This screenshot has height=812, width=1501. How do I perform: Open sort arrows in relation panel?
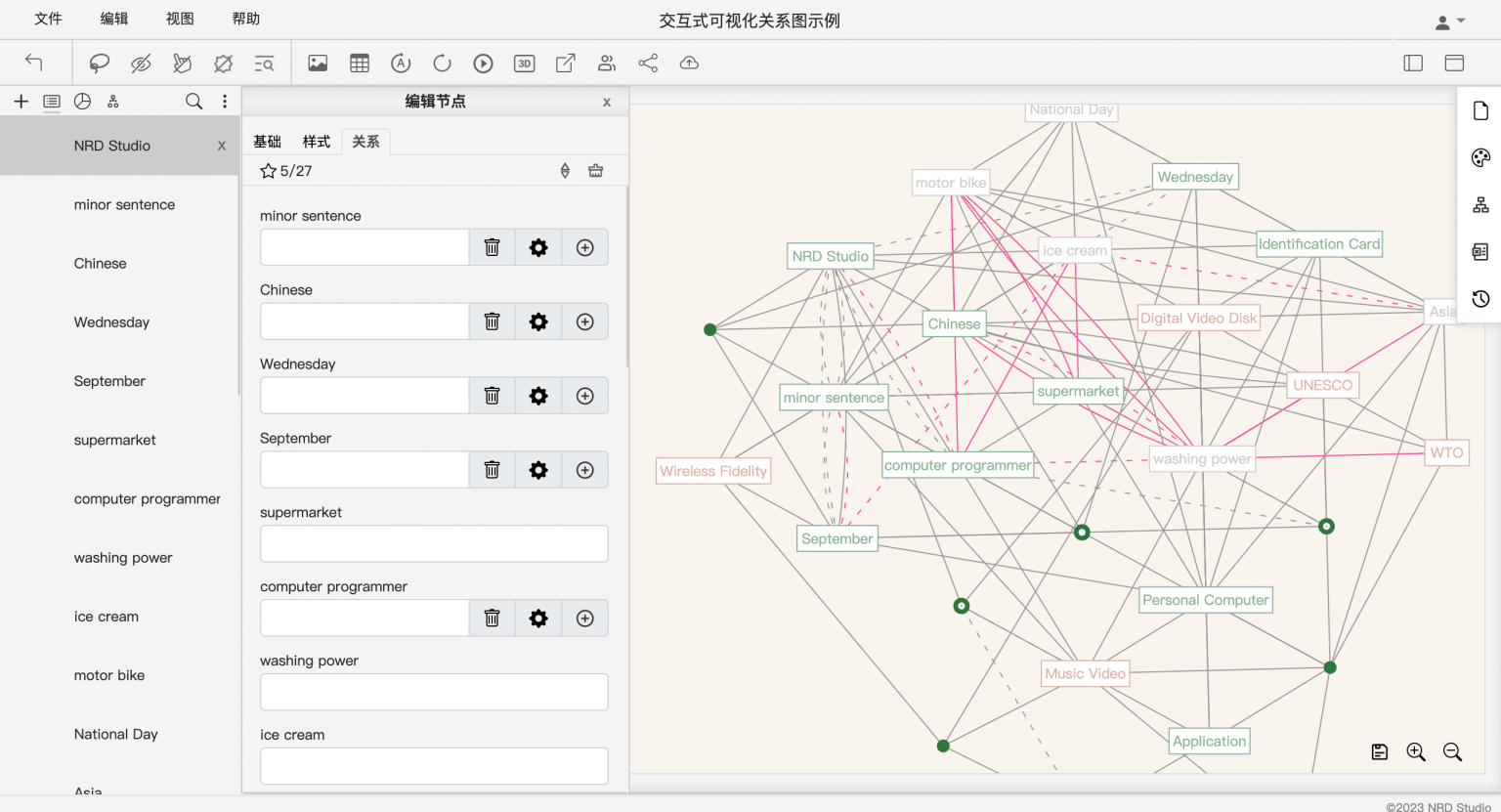[x=565, y=171]
